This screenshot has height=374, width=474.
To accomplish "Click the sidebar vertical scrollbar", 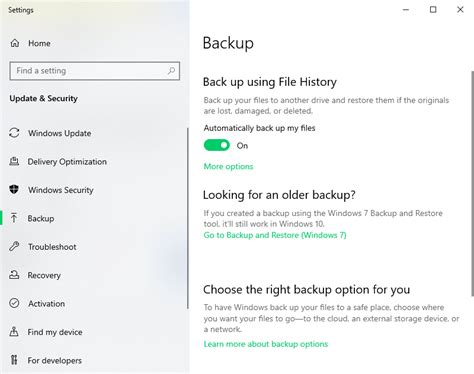I will coord(188,218).
